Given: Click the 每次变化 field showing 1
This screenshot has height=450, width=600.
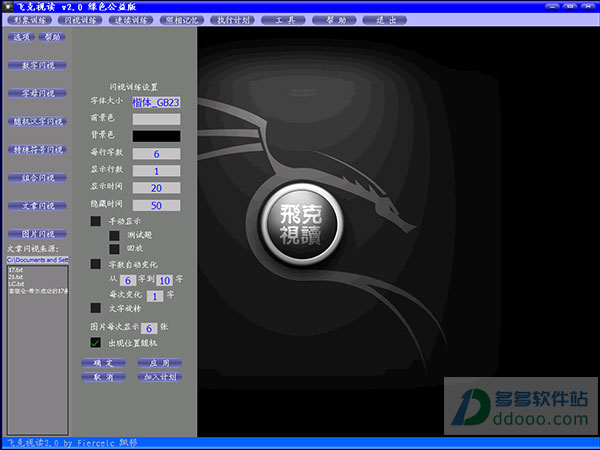Looking at the screenshot, I should [x=155, y=296].
